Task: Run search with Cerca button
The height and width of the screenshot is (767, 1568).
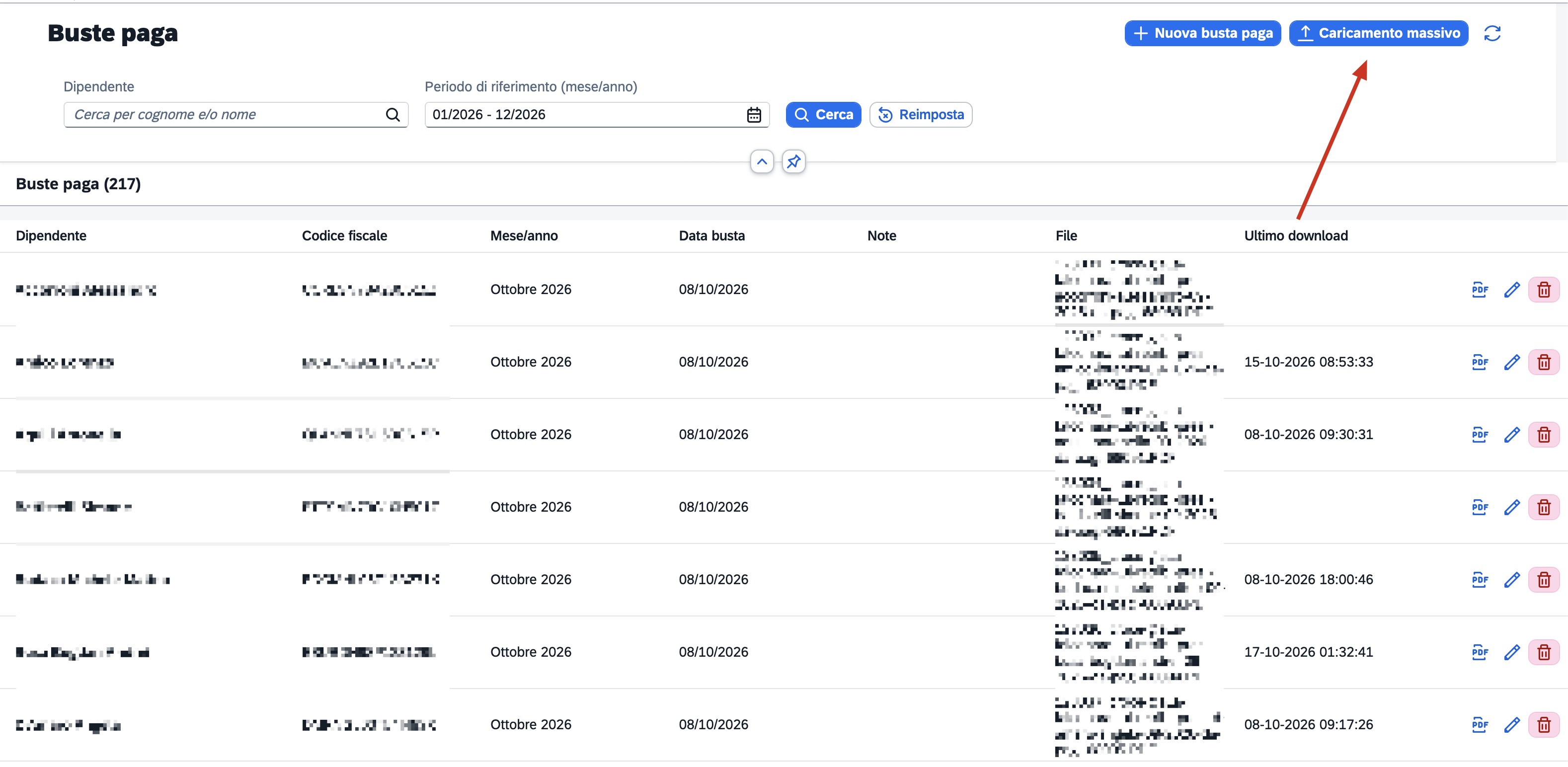Action: 823,114
